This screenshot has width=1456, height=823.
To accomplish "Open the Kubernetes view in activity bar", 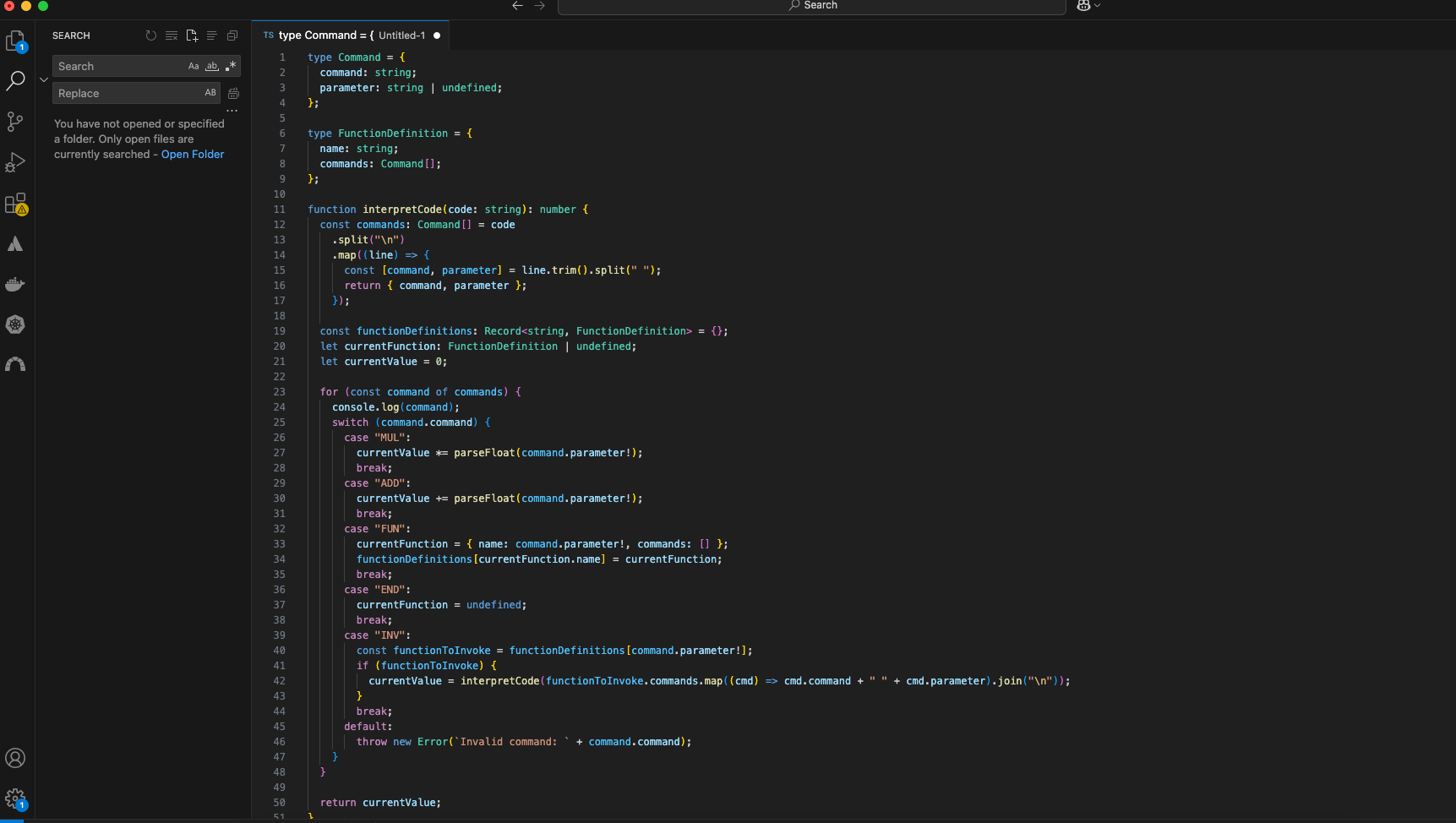I will [16, 324].
